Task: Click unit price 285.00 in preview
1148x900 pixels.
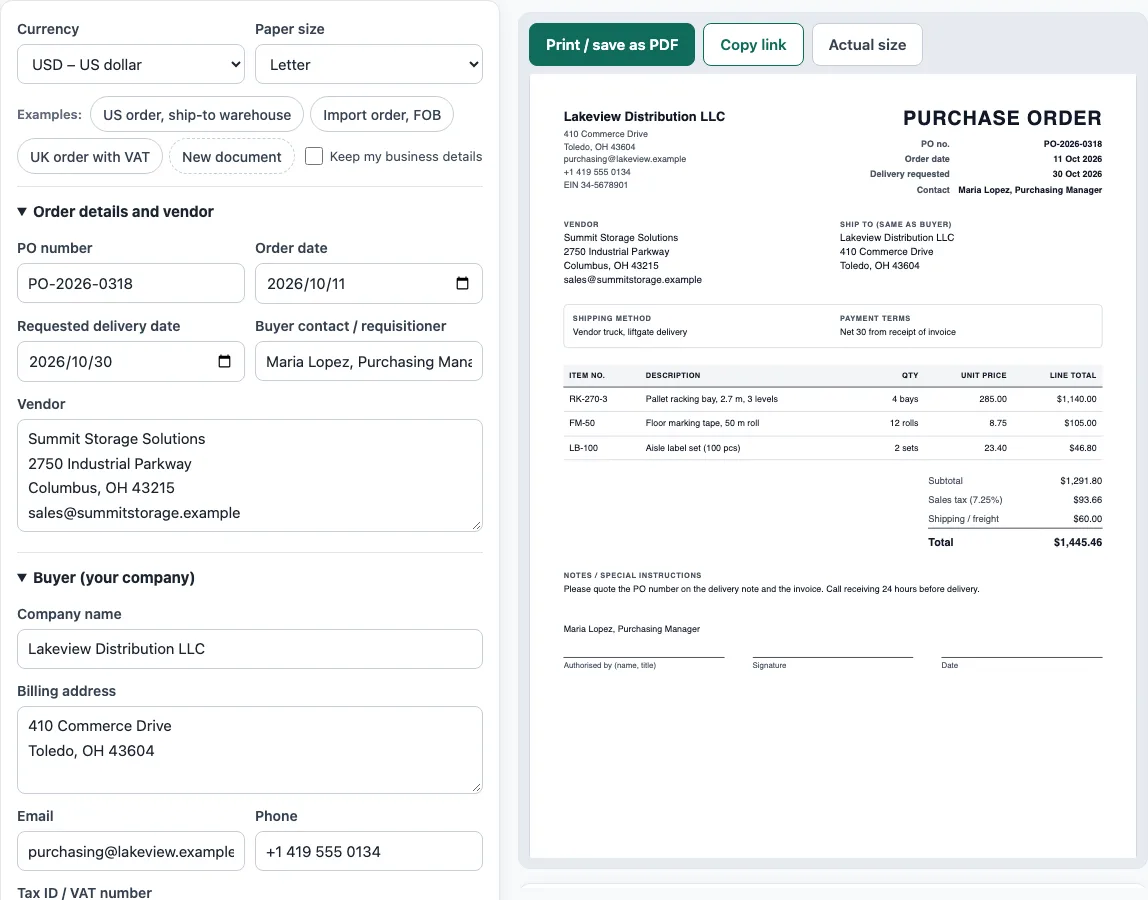Action: pyautogui.click(x=993, y=399)
